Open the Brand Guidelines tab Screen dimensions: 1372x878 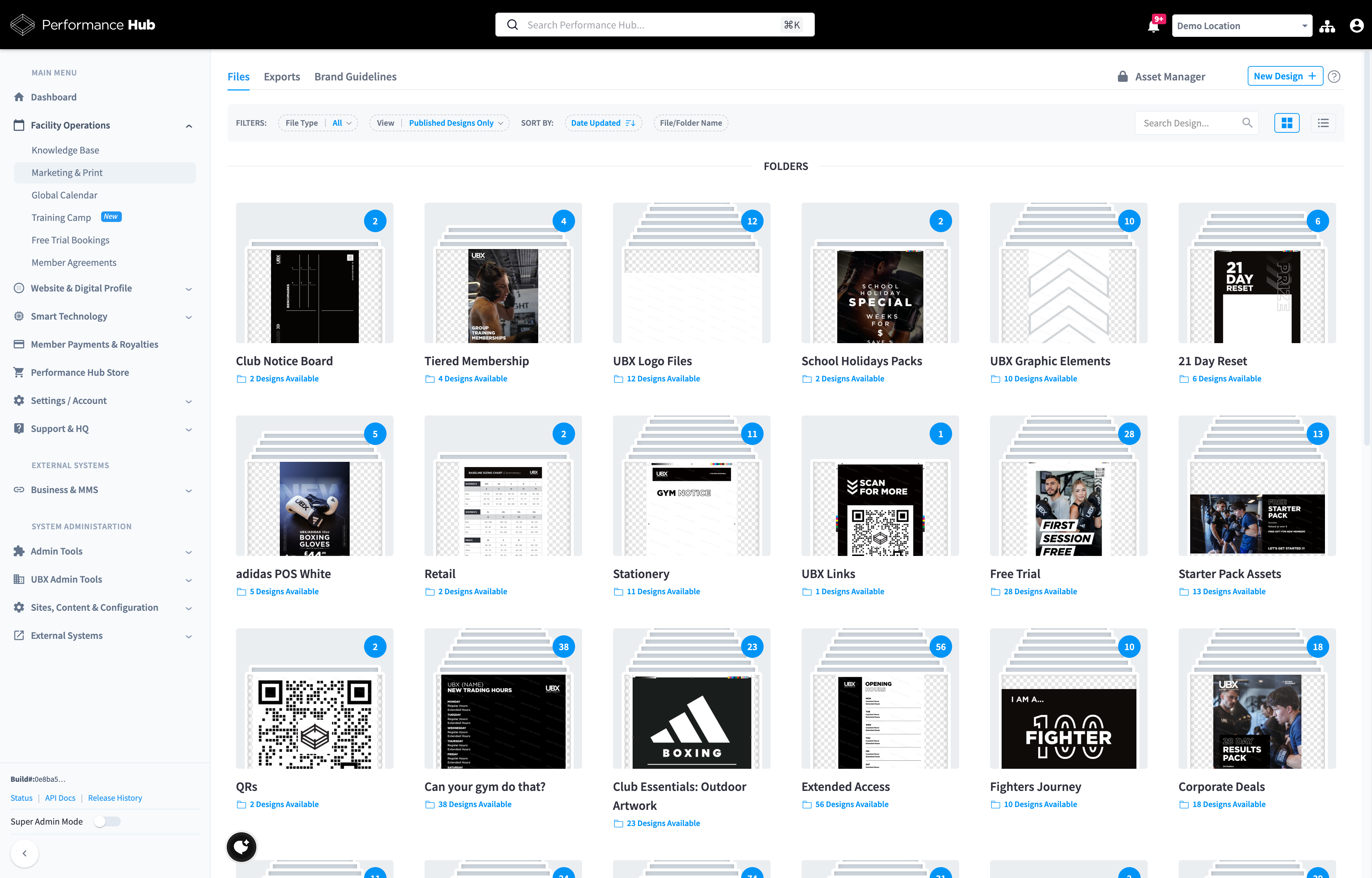coord(355,77)
